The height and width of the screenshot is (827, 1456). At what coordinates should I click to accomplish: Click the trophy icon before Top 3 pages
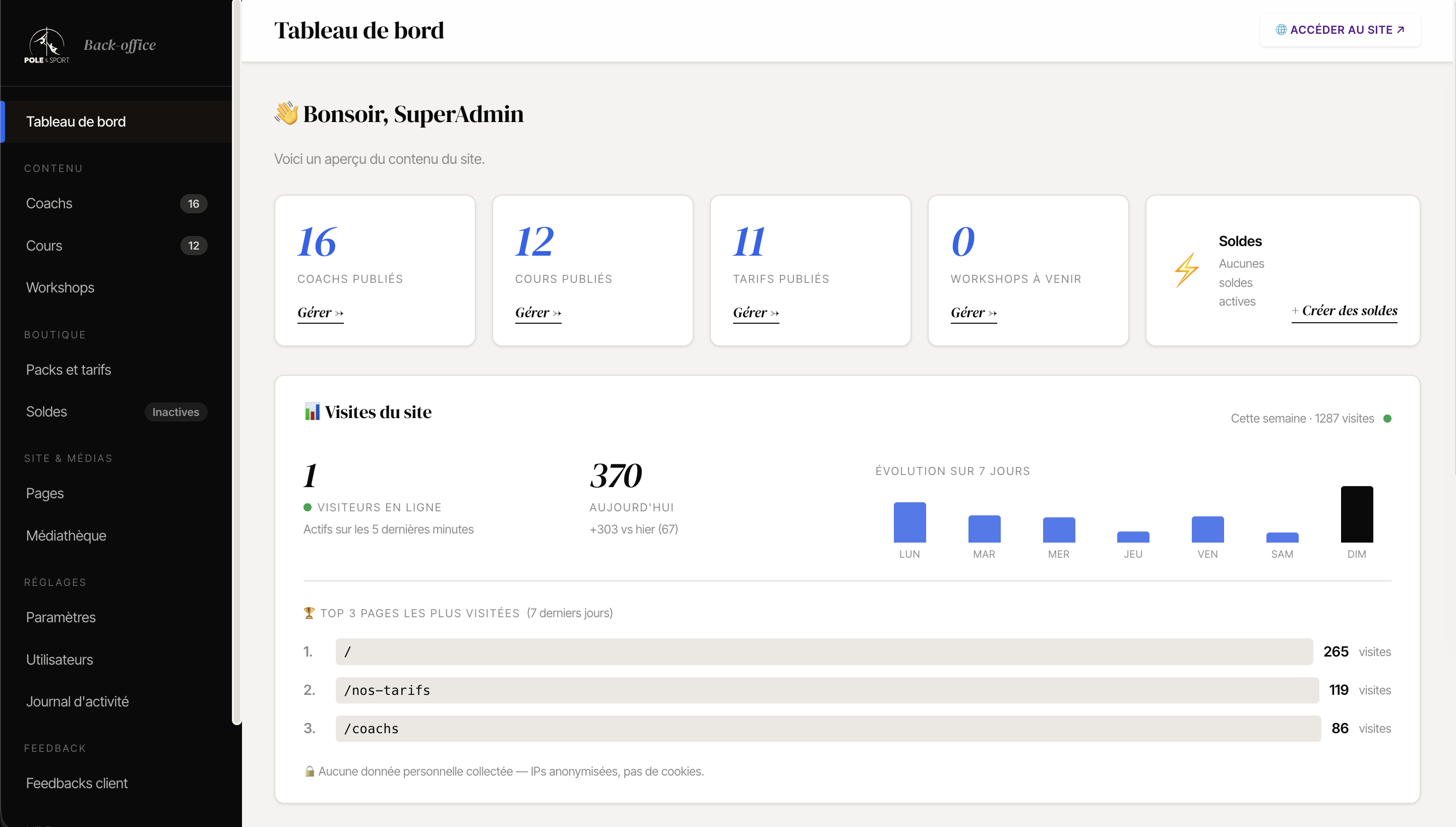click(x=309, y=613)
